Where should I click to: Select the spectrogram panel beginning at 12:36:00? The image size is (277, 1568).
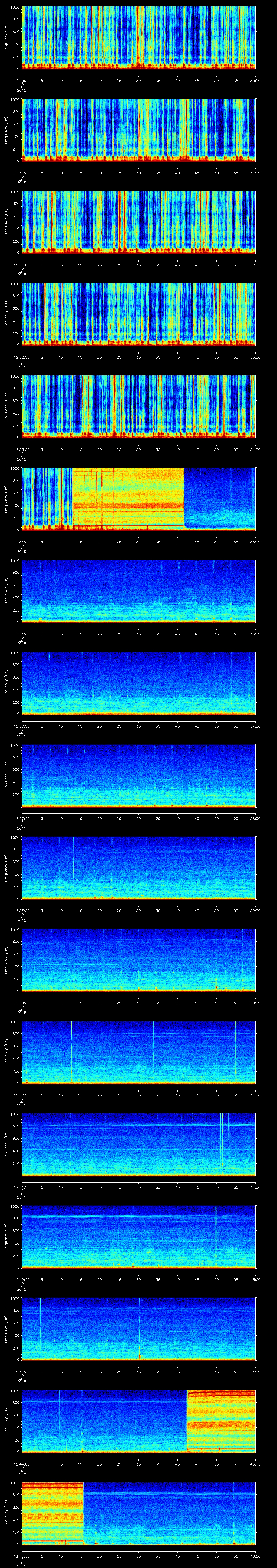click(x=139, y=683)
